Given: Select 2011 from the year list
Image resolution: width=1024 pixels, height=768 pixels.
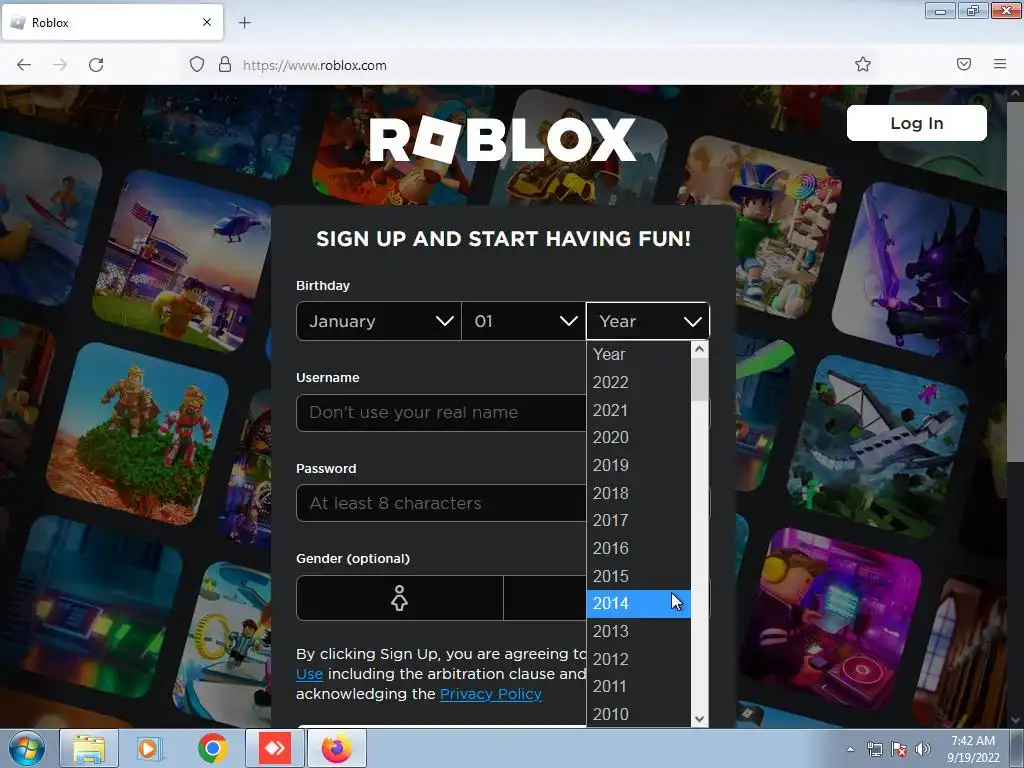Looking at the screenshot, I should pyautogui.click(x=639, y=686).
